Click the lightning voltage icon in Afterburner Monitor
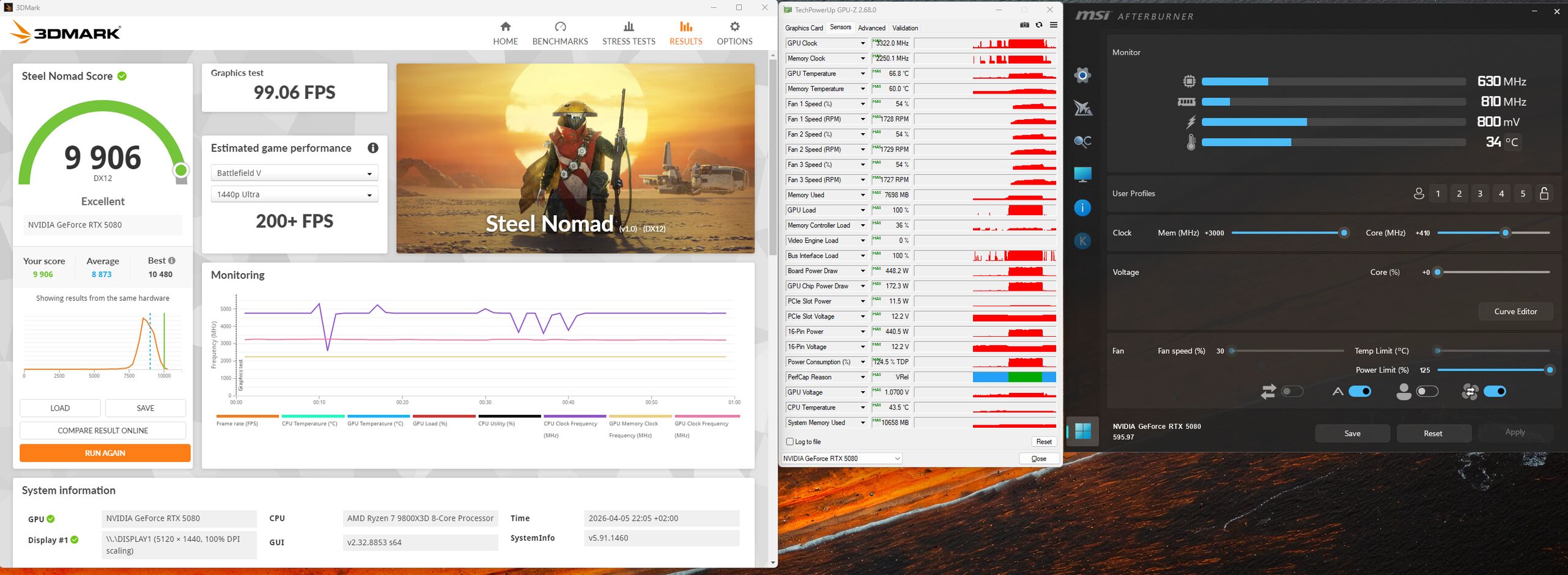The image size is (1568, 575). [x=1191, y=122]
